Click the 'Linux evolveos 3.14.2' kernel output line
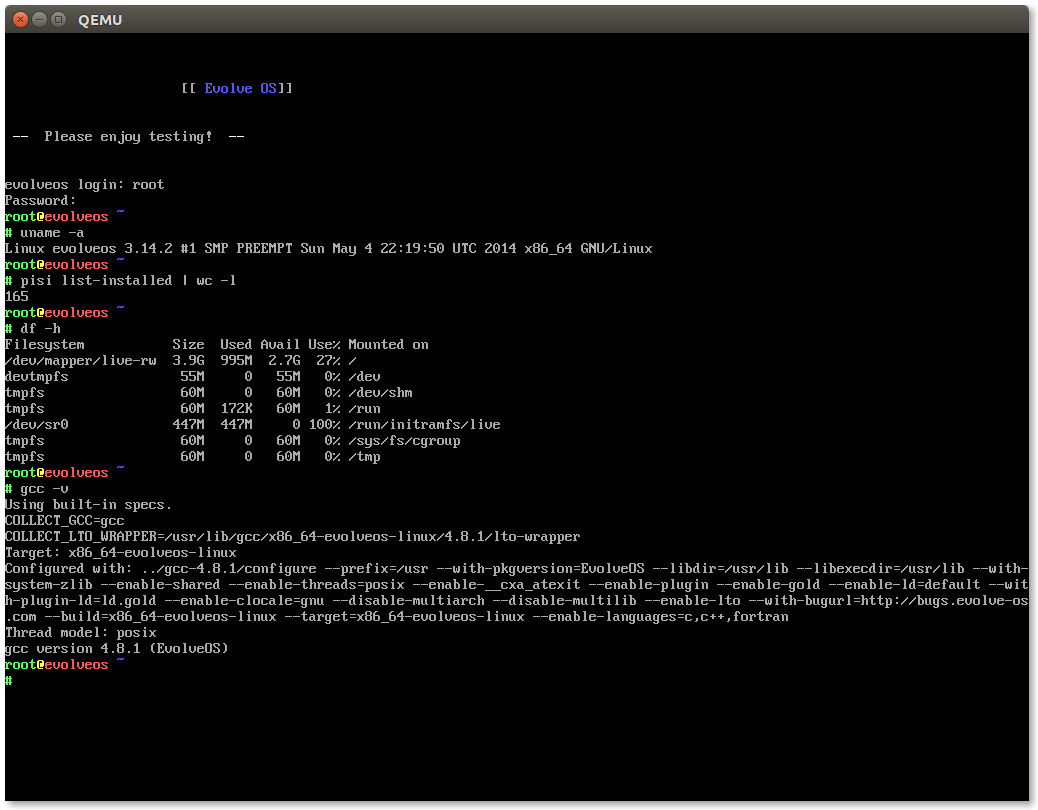The width and height of the screenshot is (1038, 810). coord(328,249)
